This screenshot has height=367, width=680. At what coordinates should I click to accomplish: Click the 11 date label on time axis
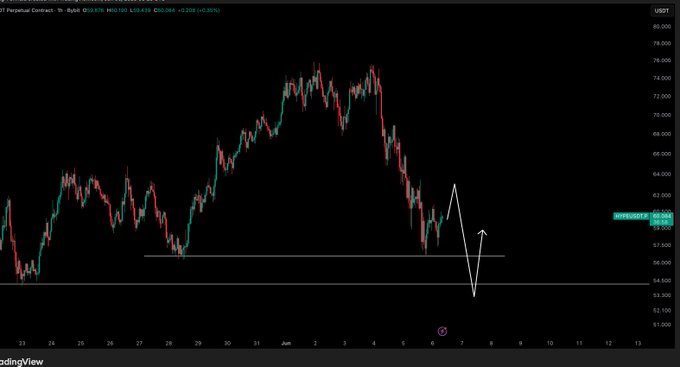(579, 343)
